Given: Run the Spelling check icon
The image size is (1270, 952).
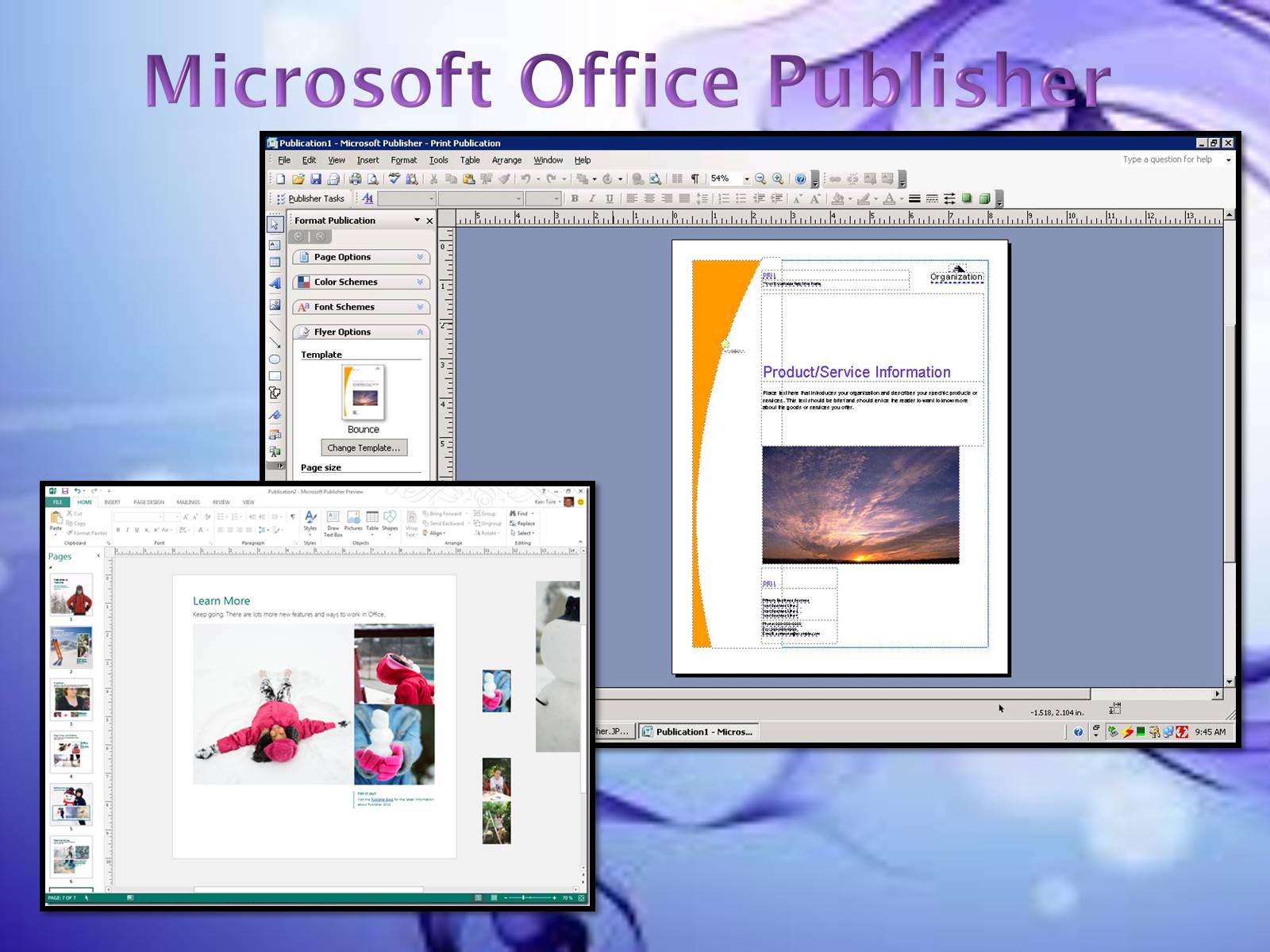Looking at the screenshot, I should (394, 179).
